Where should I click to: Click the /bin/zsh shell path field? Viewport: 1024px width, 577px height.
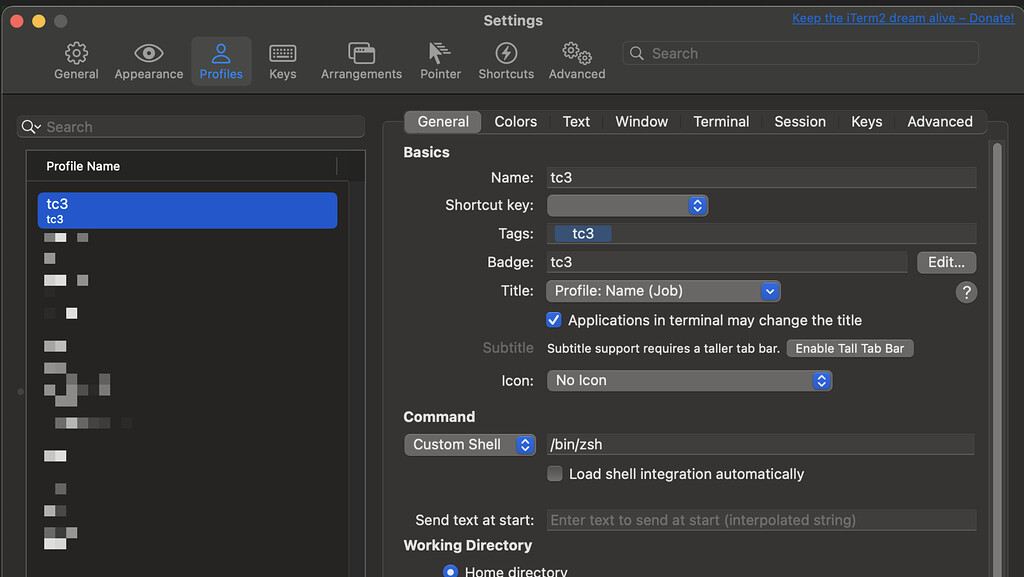[x=761, y=444]
